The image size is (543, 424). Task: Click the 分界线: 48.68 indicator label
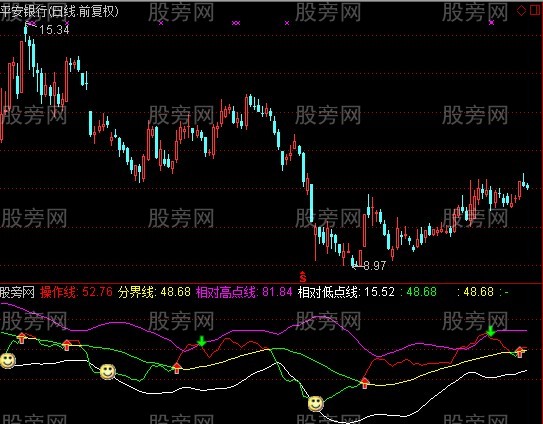pyautogui.click(x=154, y=292)
